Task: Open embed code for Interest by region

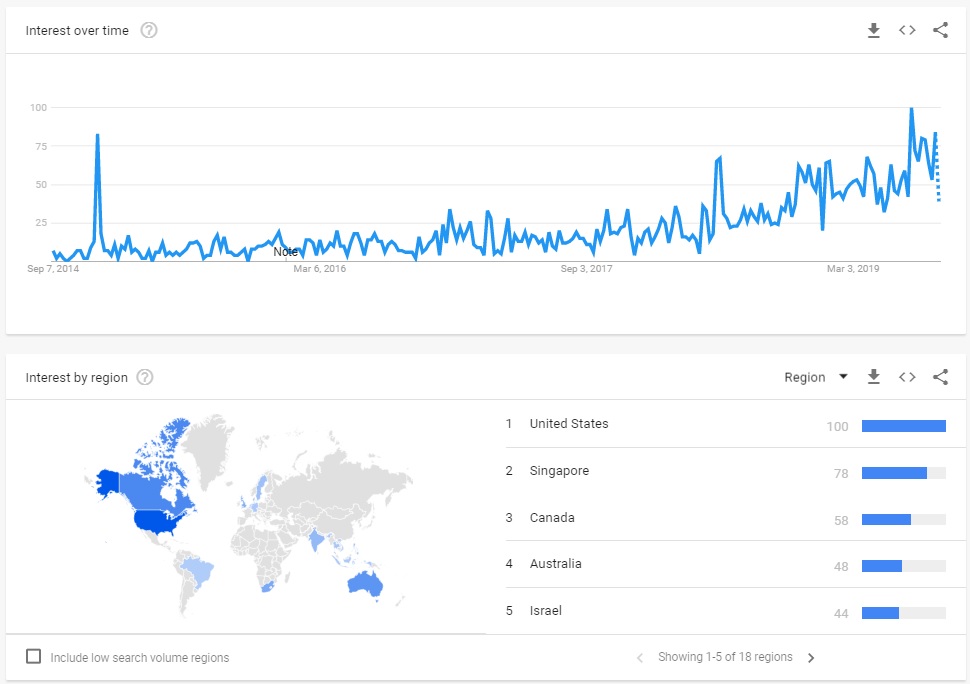Action: (x=907, y=377)
